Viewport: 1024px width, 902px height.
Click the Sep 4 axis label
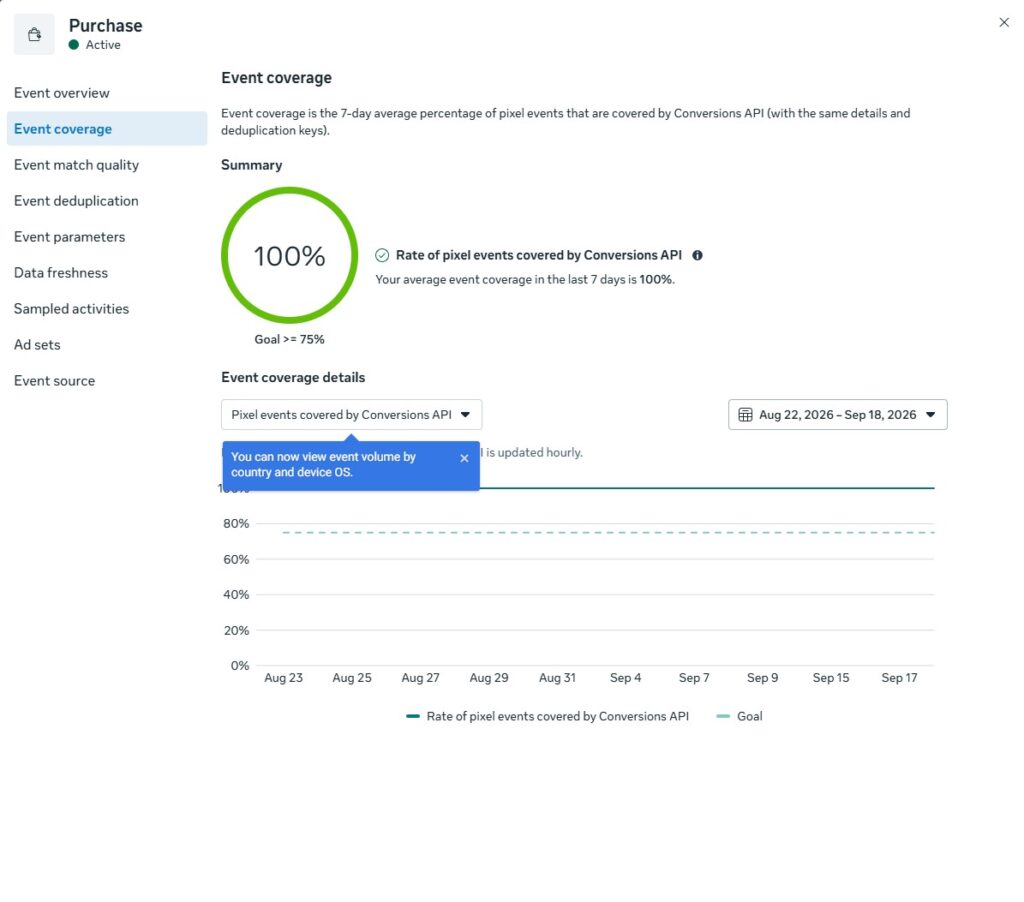(x=626, y=678)
